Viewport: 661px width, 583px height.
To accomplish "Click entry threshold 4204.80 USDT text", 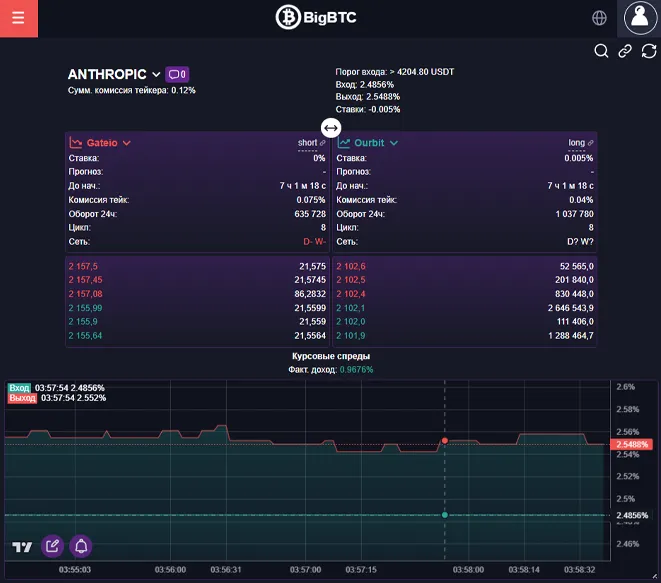I will point(425,72).
